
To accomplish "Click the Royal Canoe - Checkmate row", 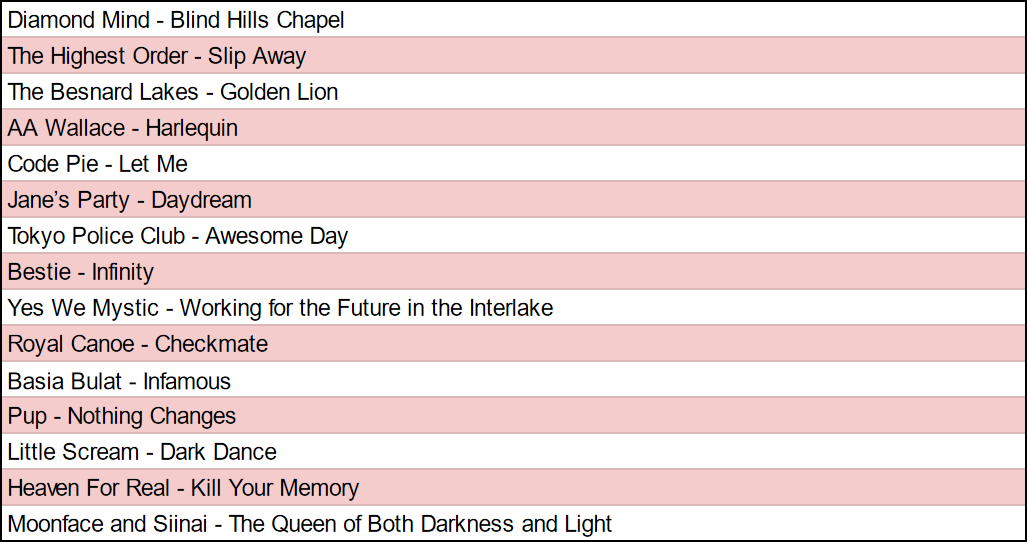I will click(x=138, y=344).
